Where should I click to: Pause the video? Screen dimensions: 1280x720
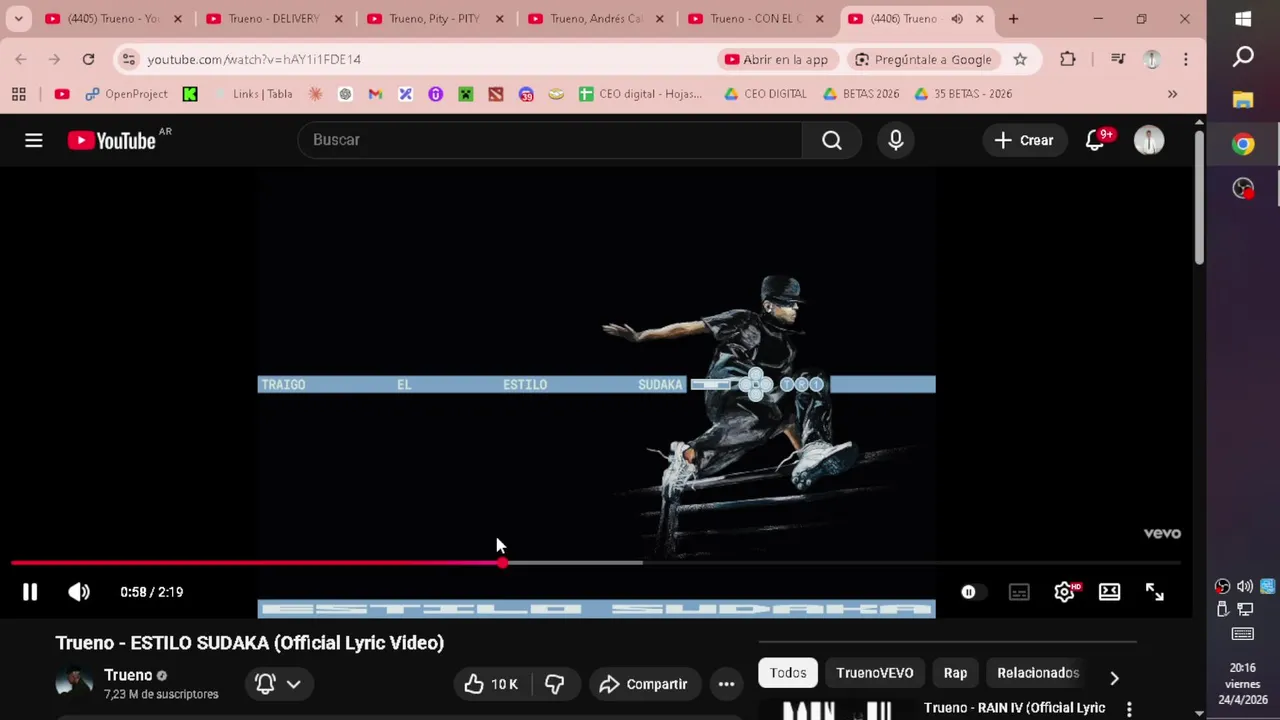(x=30, y=592)
